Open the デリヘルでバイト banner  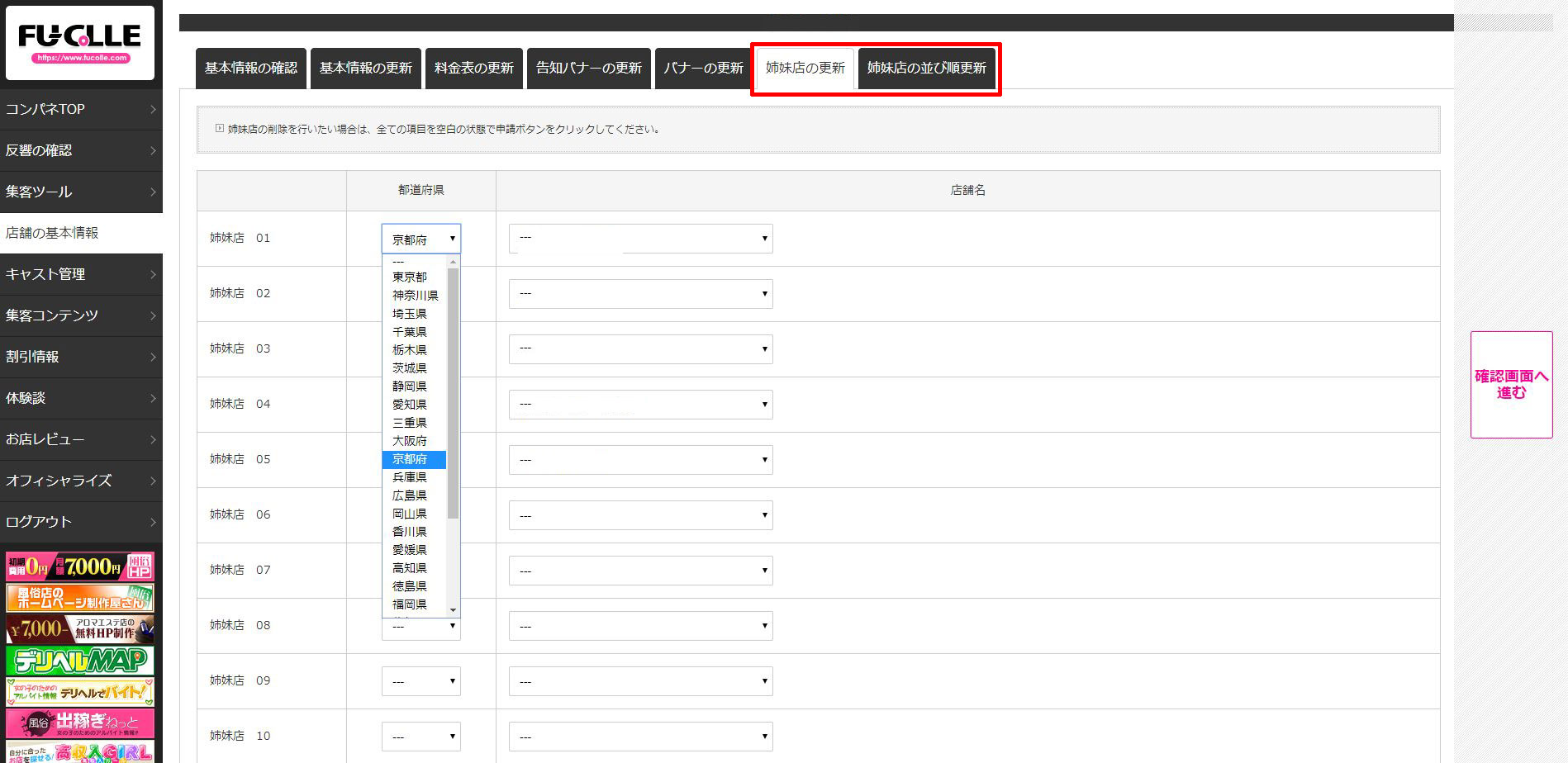click(x=80, y=692)
